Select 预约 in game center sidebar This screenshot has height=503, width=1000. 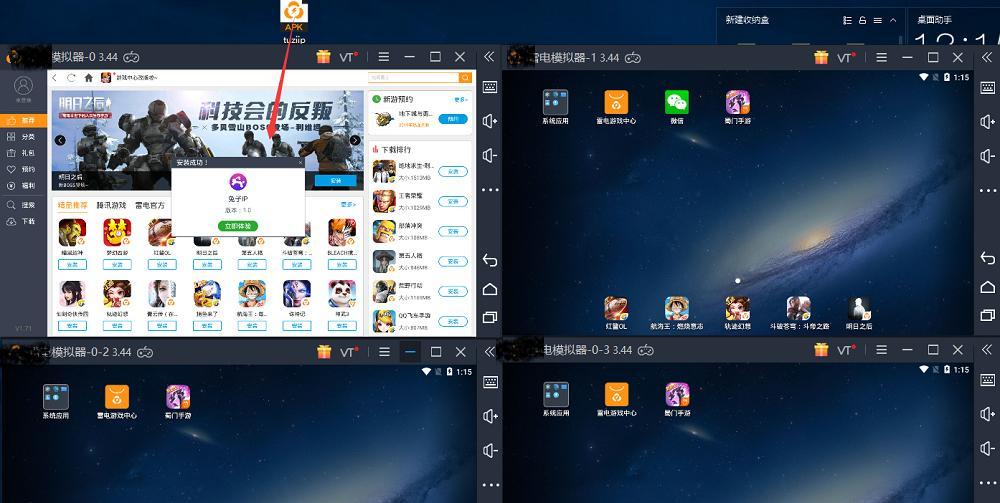(24, 170)
